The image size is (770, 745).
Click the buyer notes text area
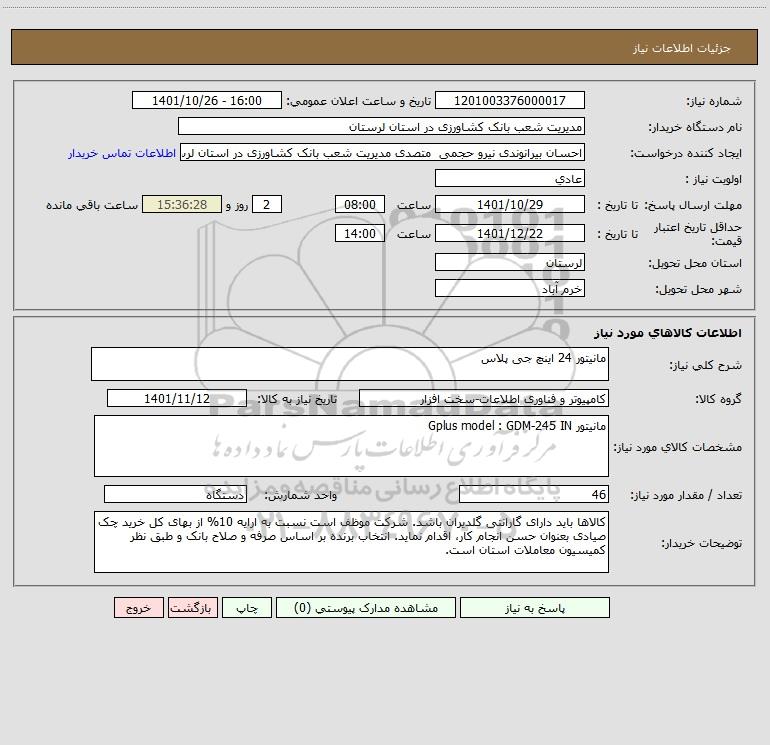351,542
